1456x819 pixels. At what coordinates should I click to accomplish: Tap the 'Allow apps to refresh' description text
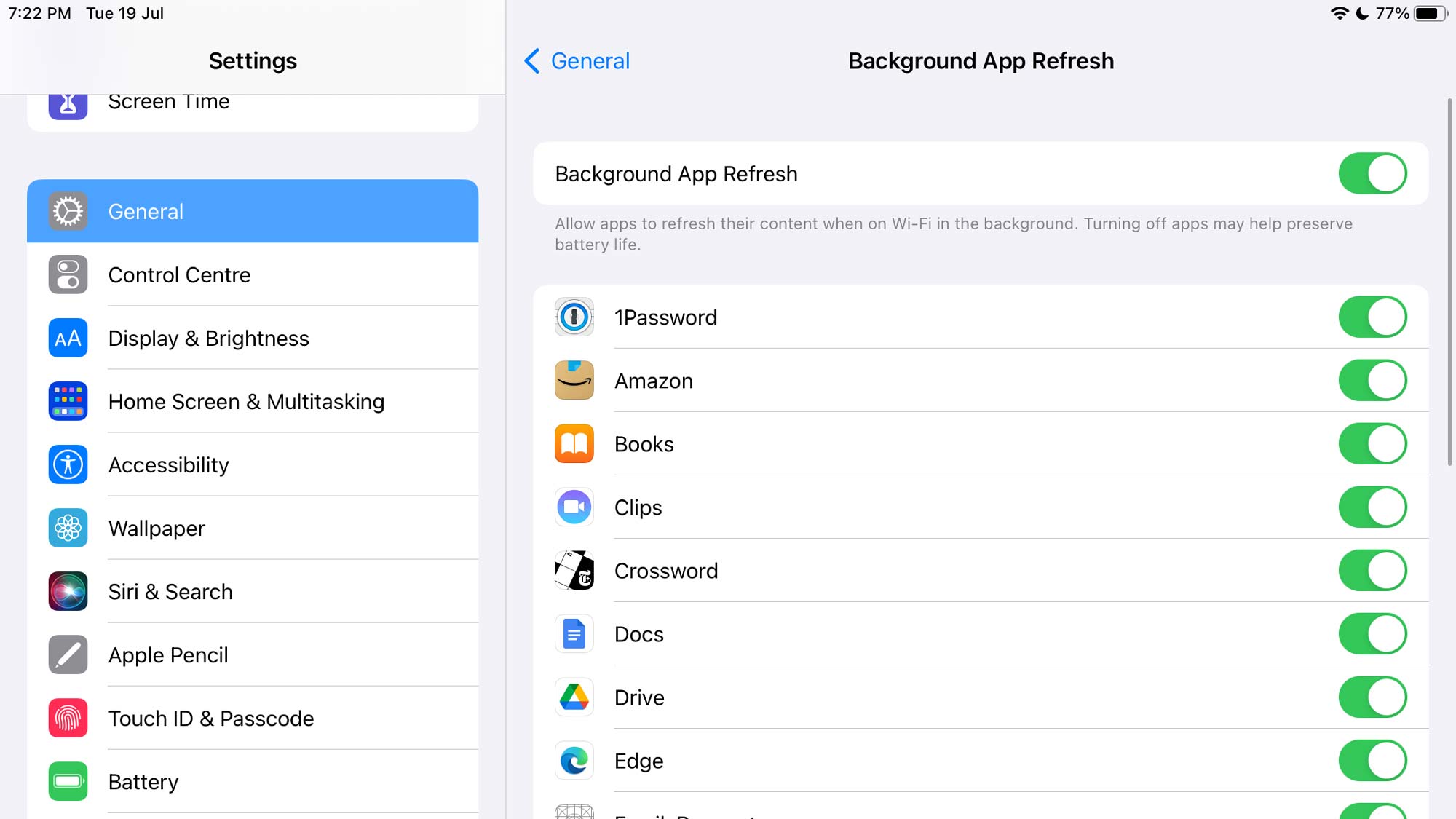click(954, 234)
